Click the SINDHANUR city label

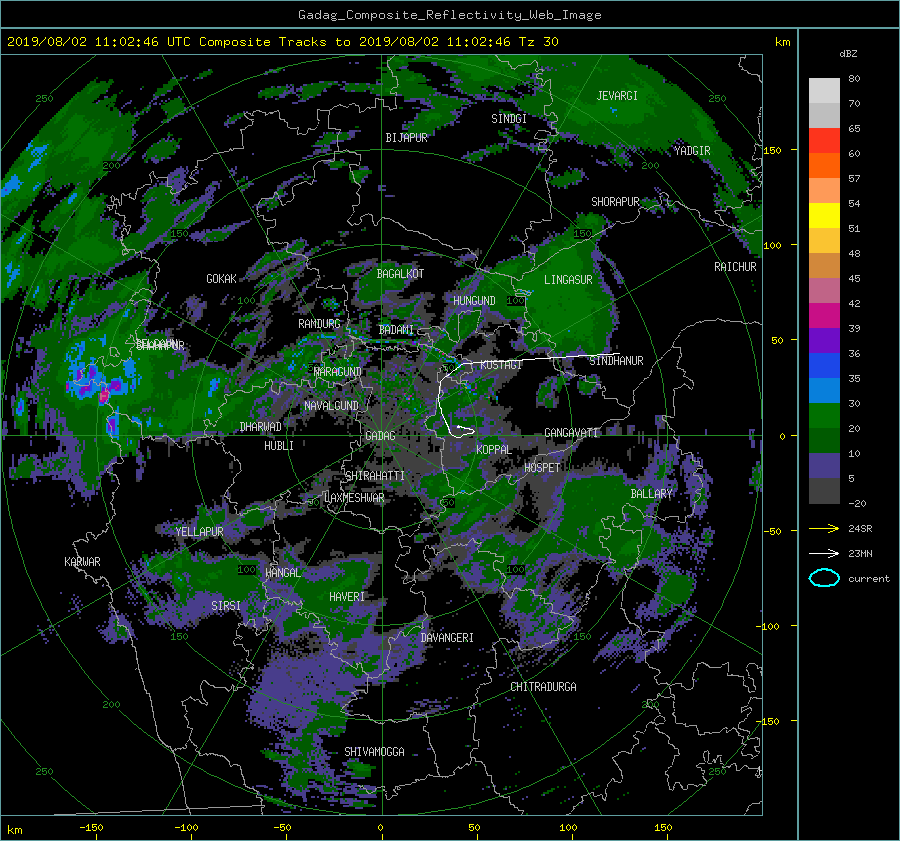click(616, 361)
